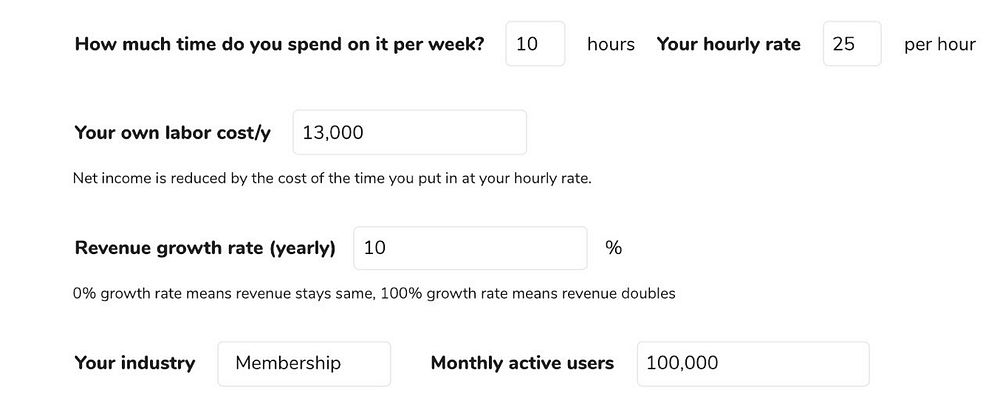Place cursor in field showing 100,000

pyautogui.click(x=752, y=364)
